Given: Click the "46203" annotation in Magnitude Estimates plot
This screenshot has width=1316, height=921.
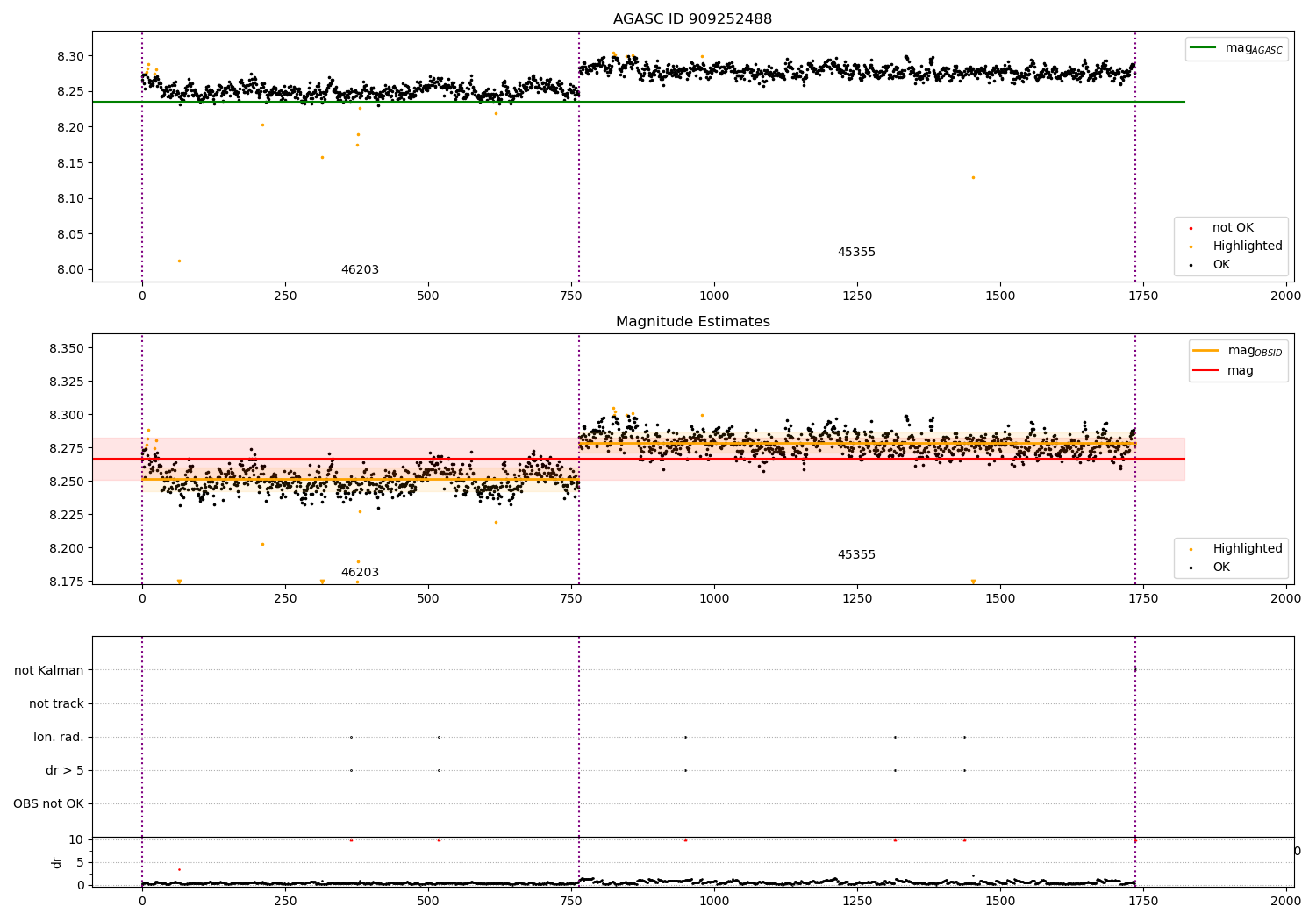Looking at the screenshot, I should coord(360,573).
